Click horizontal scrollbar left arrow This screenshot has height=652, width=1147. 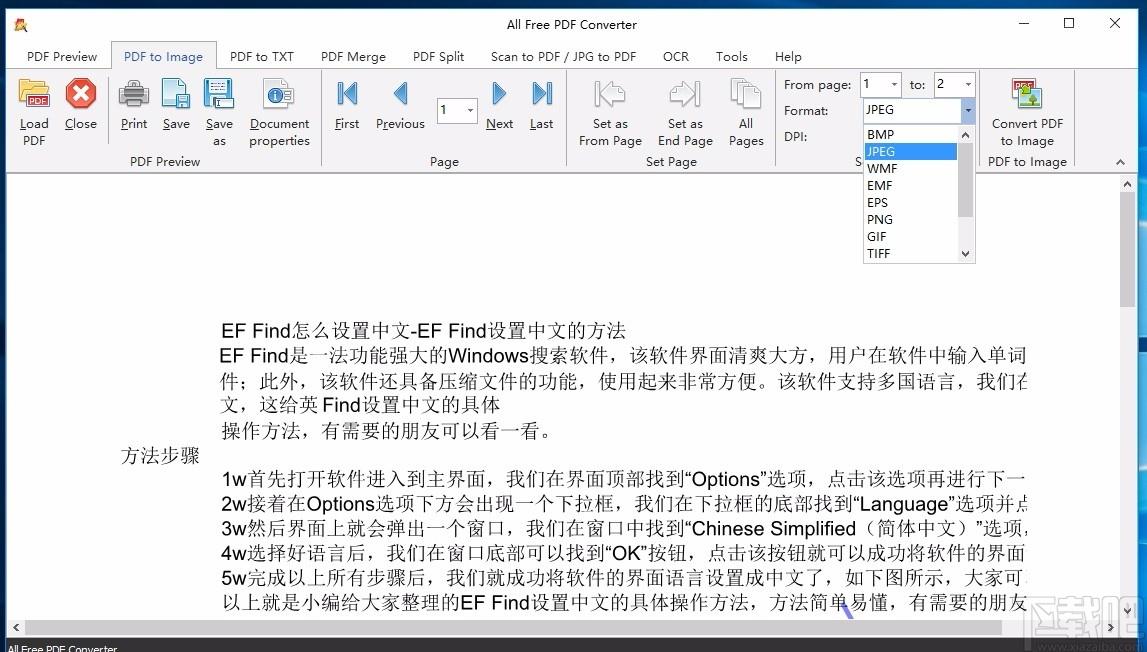(x=16, y=628)
